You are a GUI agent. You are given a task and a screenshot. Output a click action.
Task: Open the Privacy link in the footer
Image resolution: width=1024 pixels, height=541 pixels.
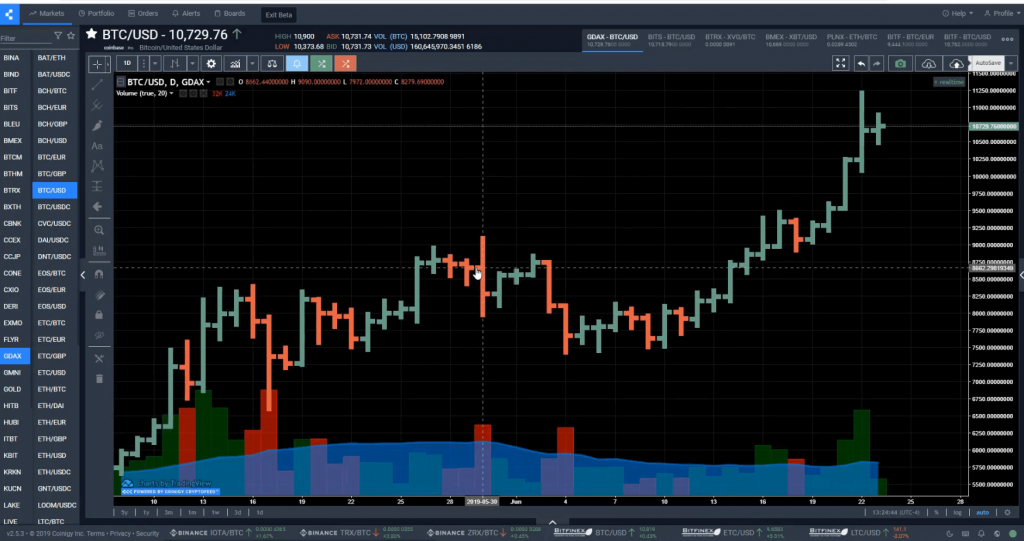click(x=120, y=534)
